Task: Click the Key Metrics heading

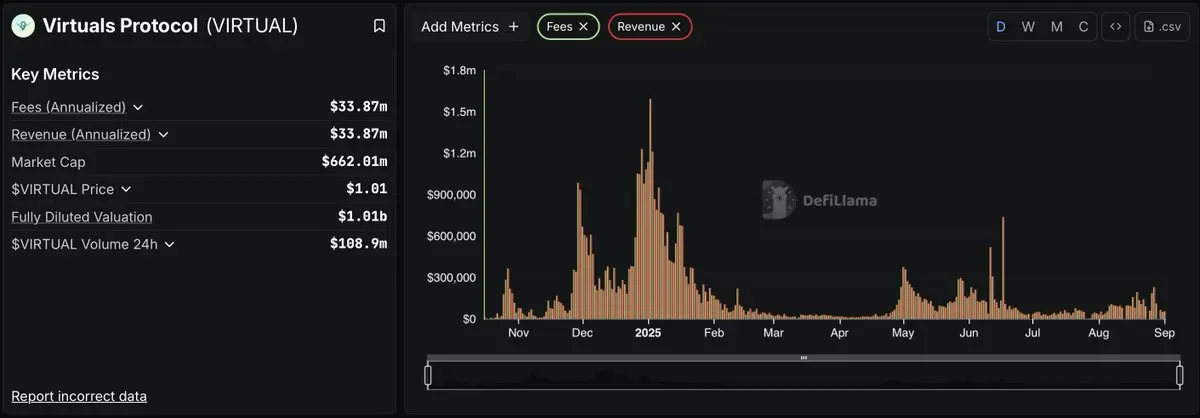Action: tap(55, 74)
